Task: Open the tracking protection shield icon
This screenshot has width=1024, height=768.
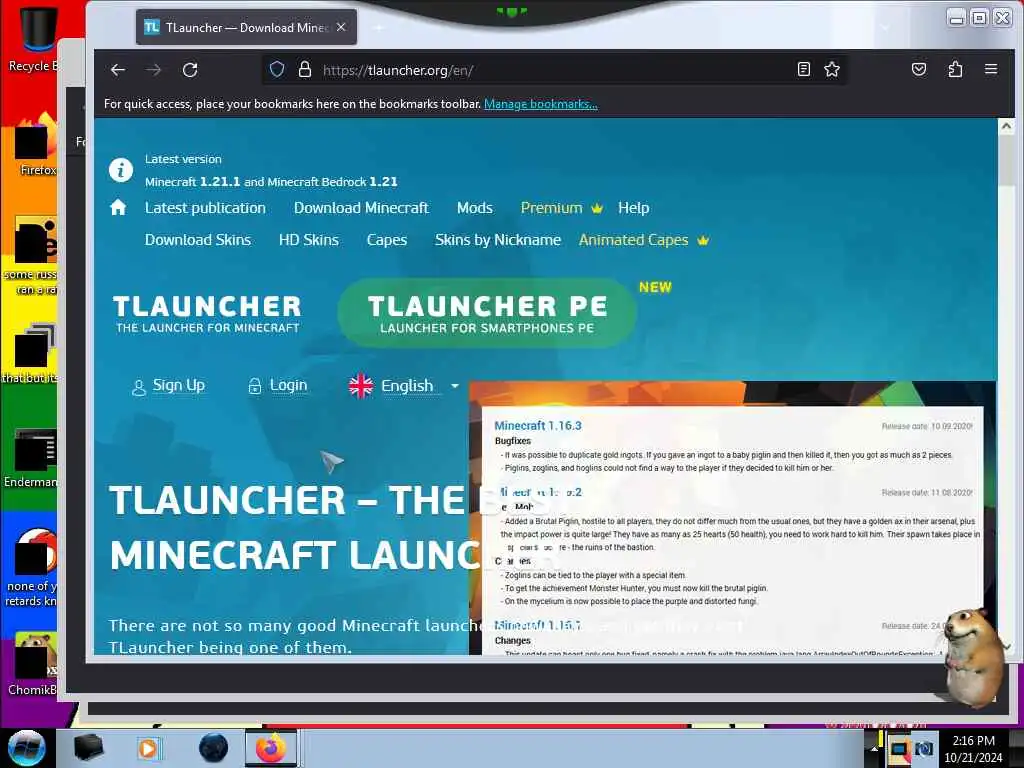Action: tap(277, 69)
